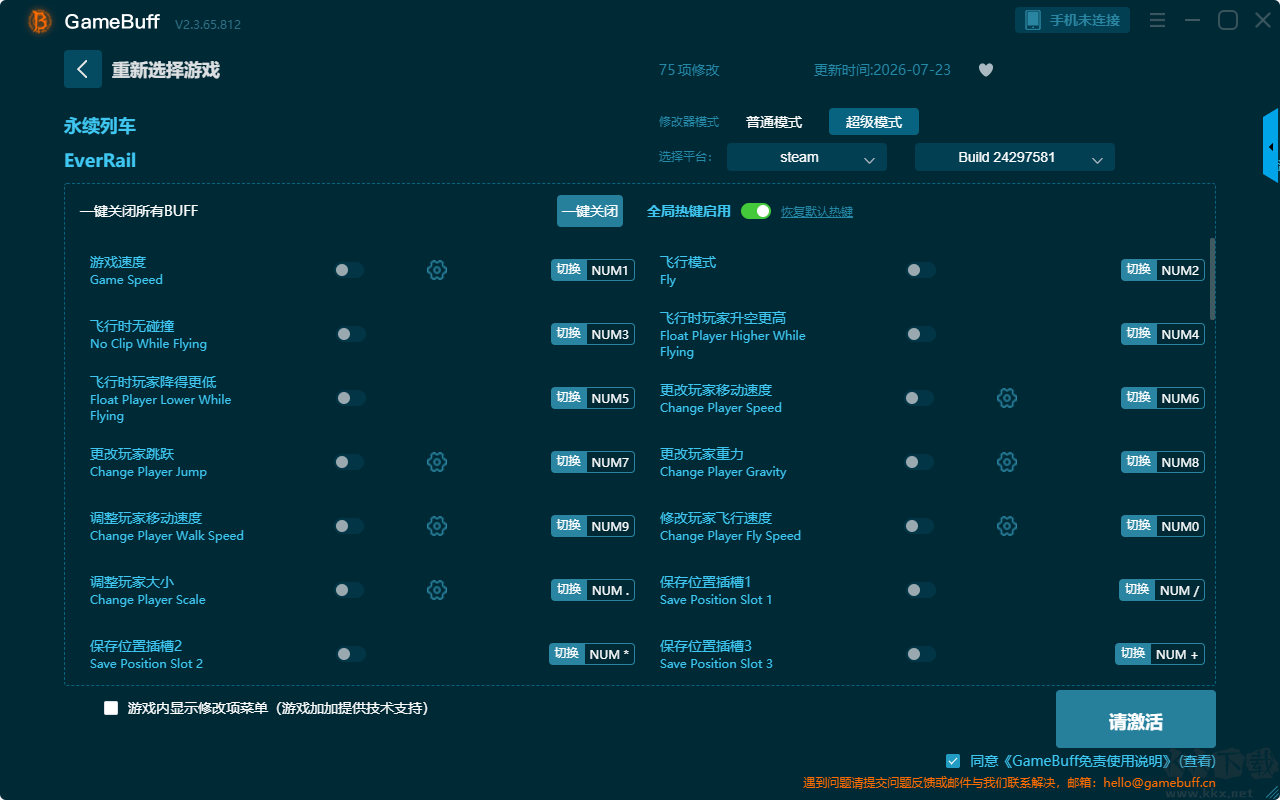Click the NUM + hotkey button

click(1160, 654)
